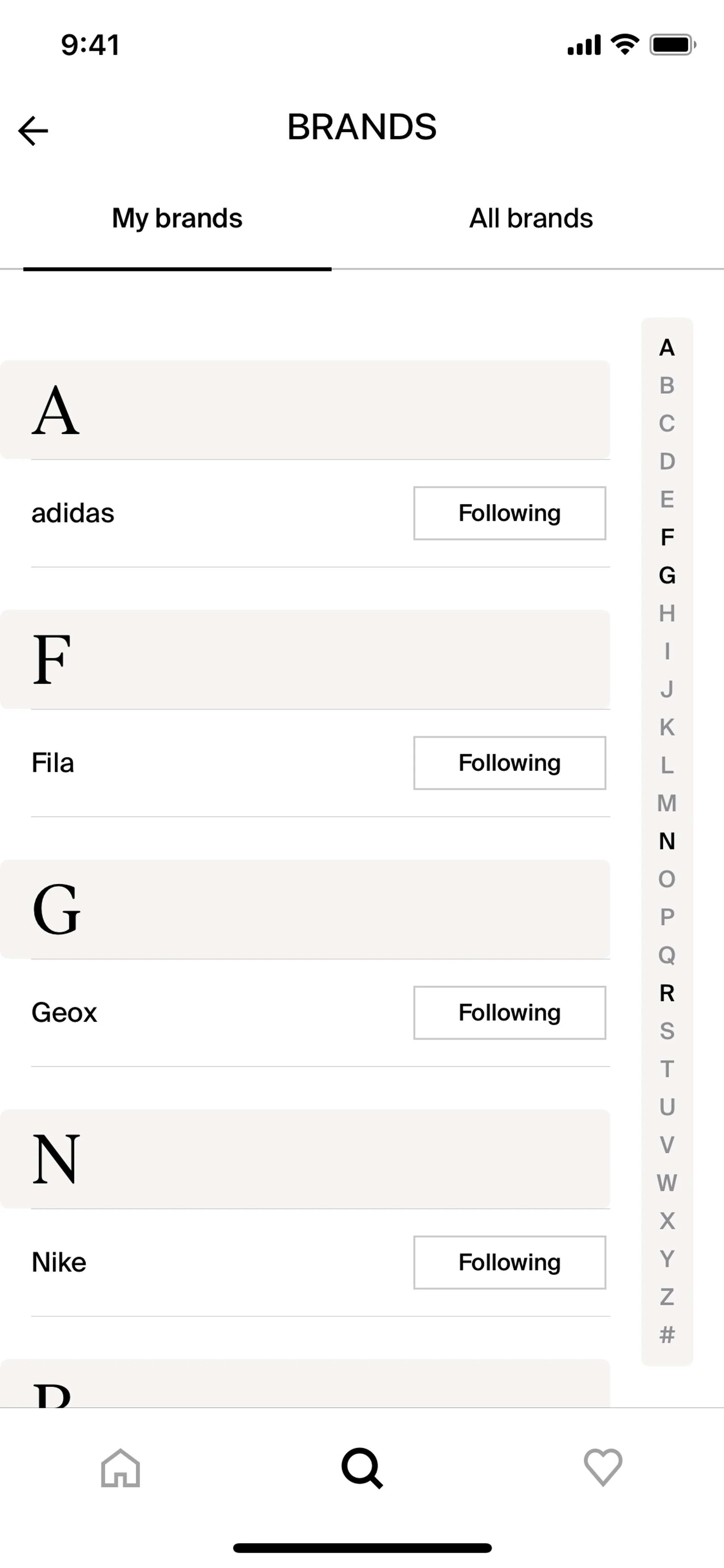This screenshot has width=724, height=1568.
Task: Toggle Following for Nike
Action: (509, 1262)
